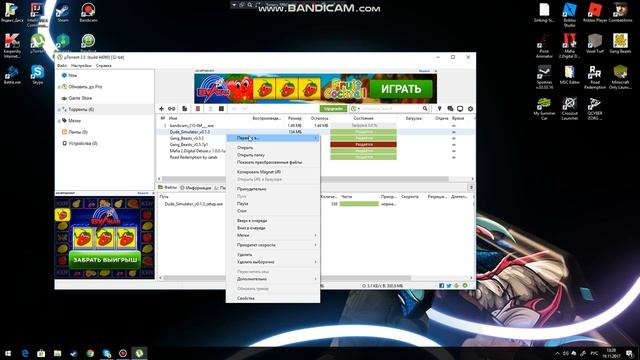Viewport: 640px width, 360px height.
Task: Open the Bandicam desktop shortcut
Action: [x=88, y=12]
